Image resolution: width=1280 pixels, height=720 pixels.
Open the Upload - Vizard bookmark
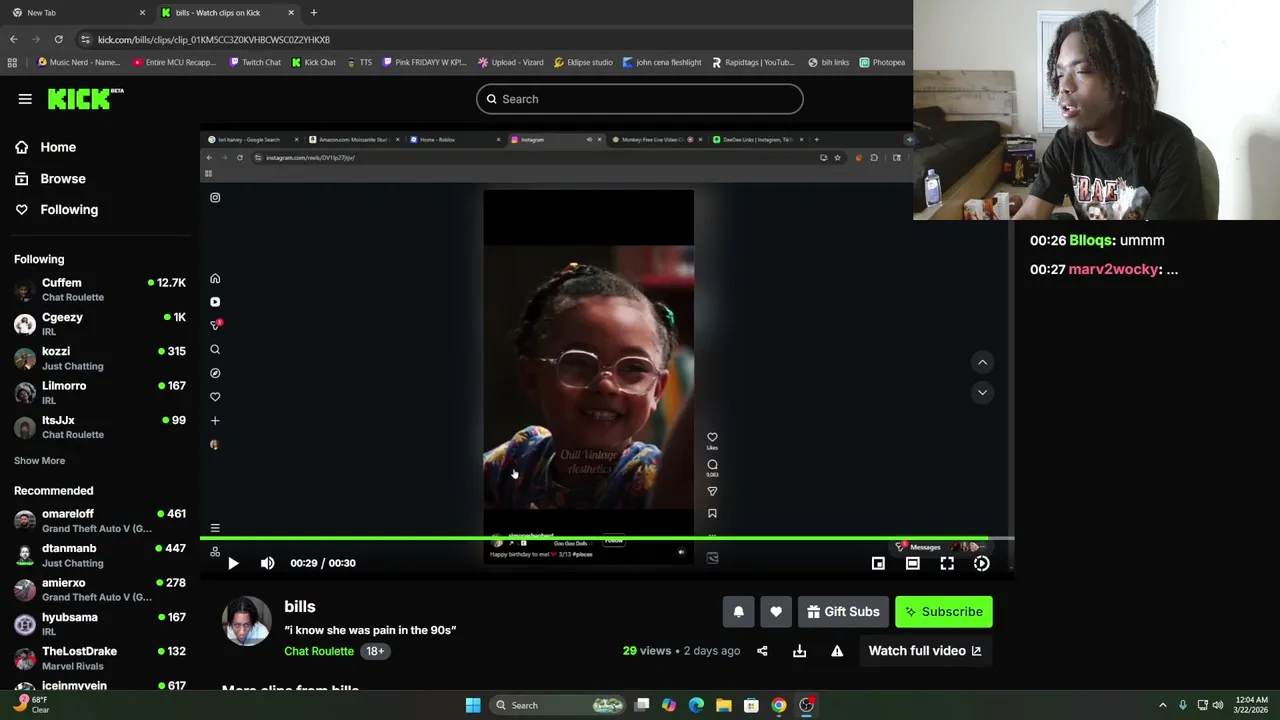(510, 62)
